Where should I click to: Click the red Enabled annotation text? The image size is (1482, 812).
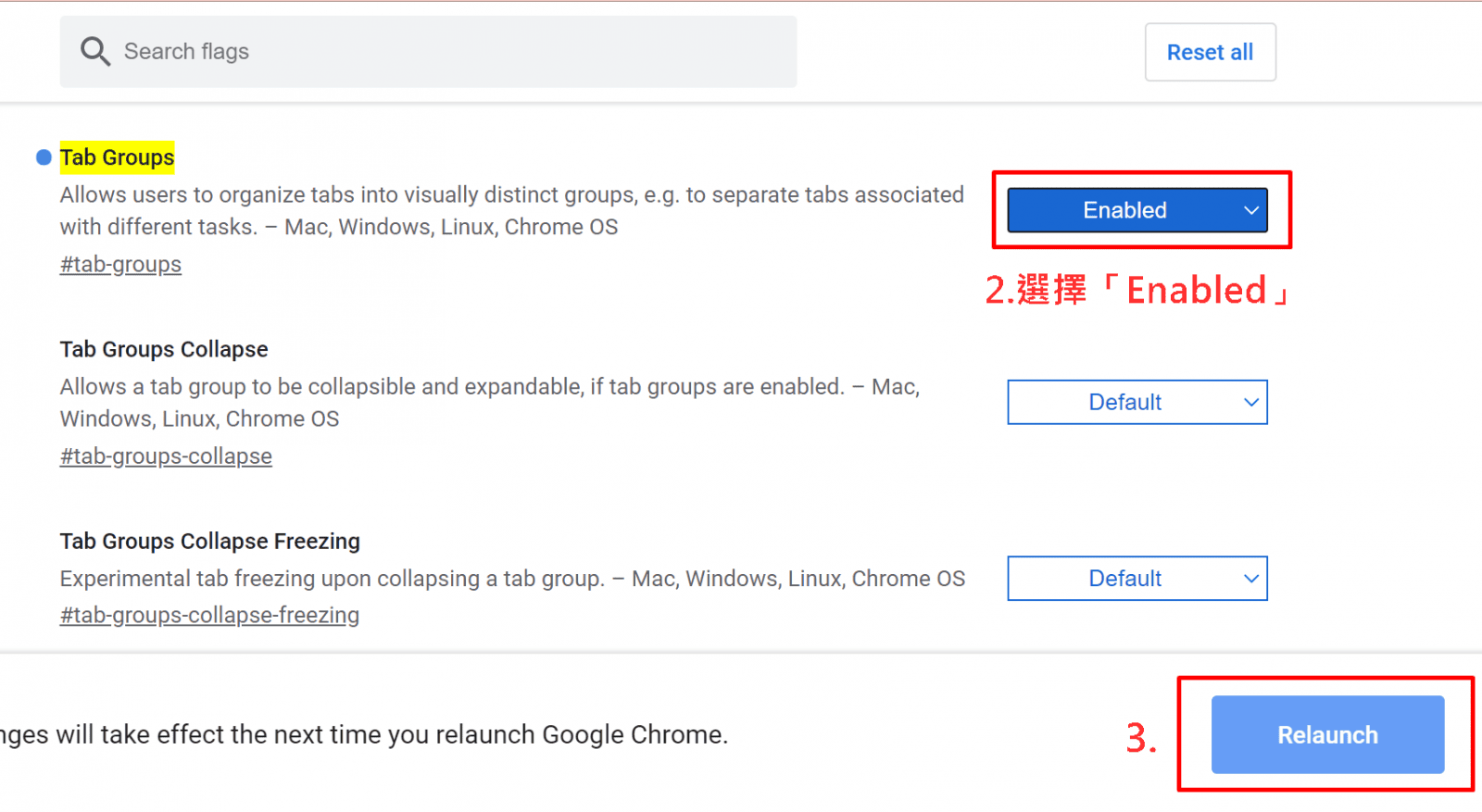[1137, 291]
